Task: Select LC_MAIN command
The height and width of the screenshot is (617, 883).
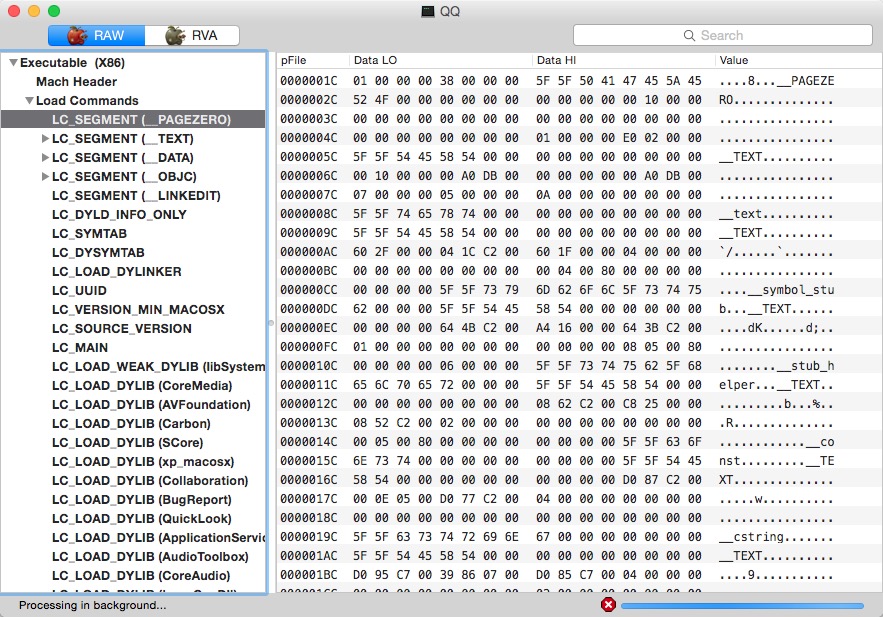Action: click(79, 348)
